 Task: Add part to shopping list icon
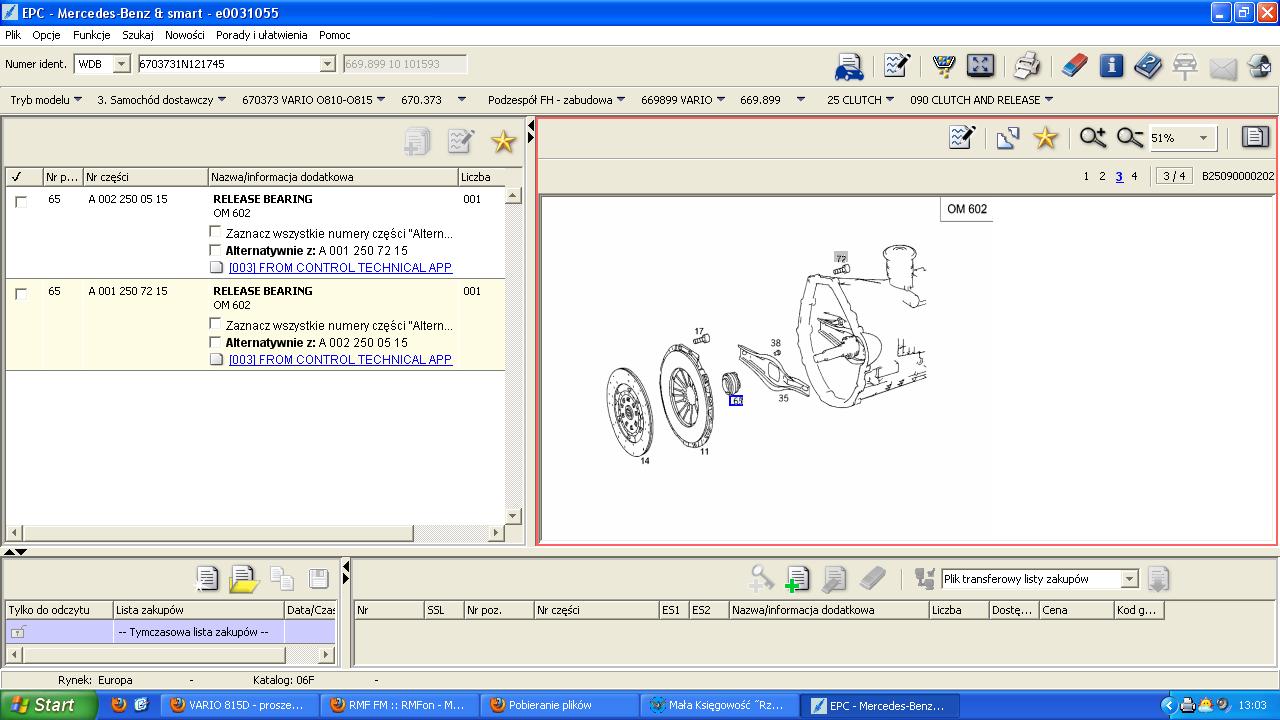[x=797, y=579]
